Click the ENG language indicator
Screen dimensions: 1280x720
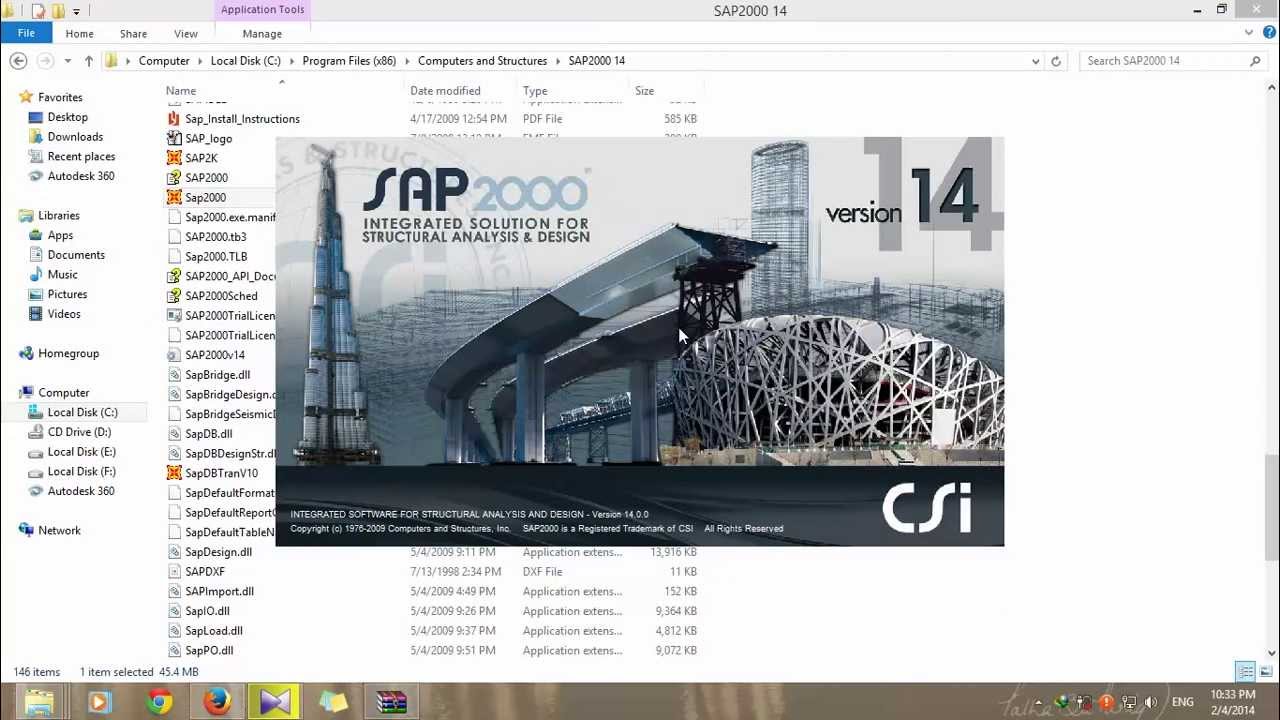[1182, 702]
